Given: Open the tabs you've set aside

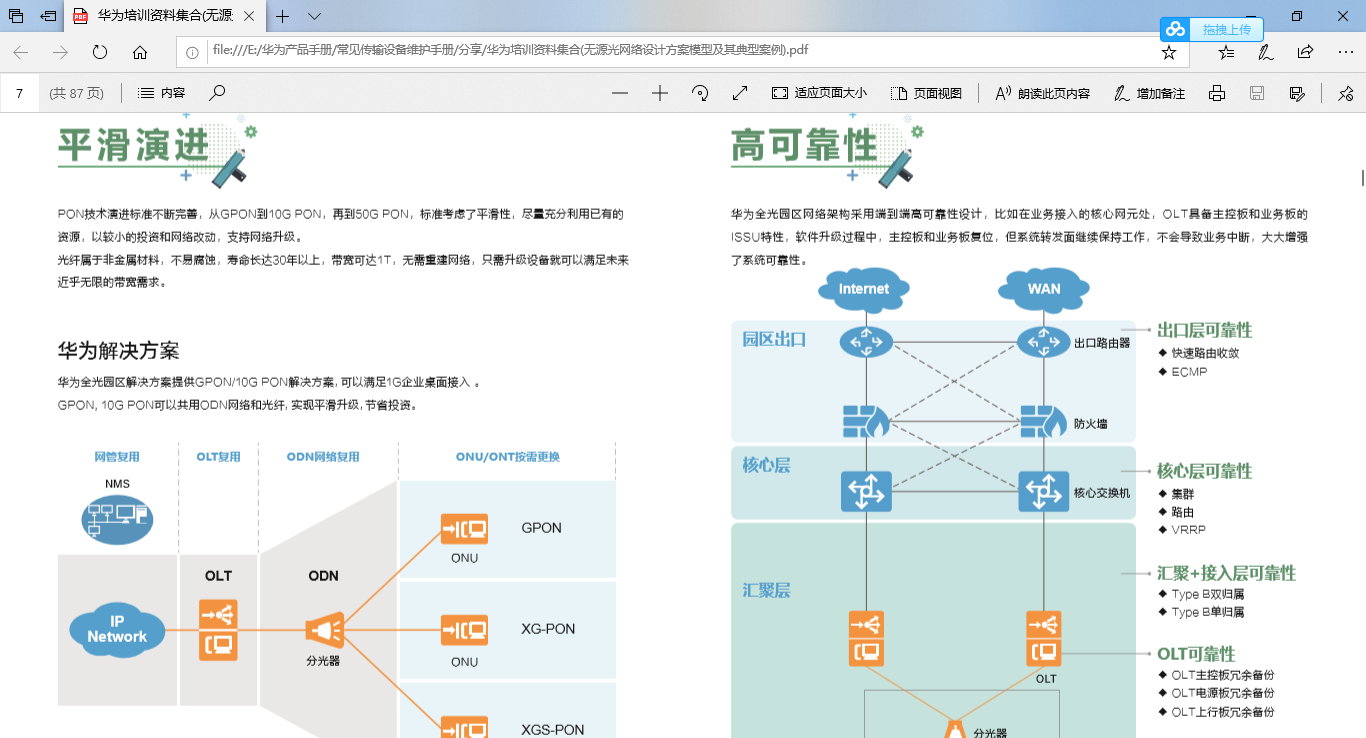Looking at the screenshot, I should (x=16, y=16).
